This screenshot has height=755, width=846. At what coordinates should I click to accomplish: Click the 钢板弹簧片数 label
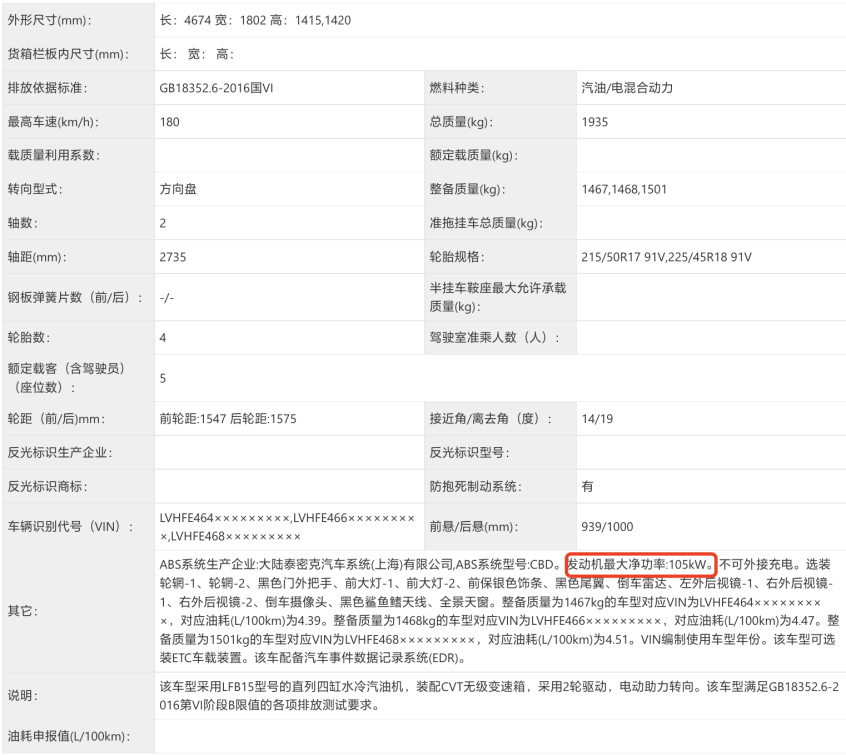(x=75, y=297)
